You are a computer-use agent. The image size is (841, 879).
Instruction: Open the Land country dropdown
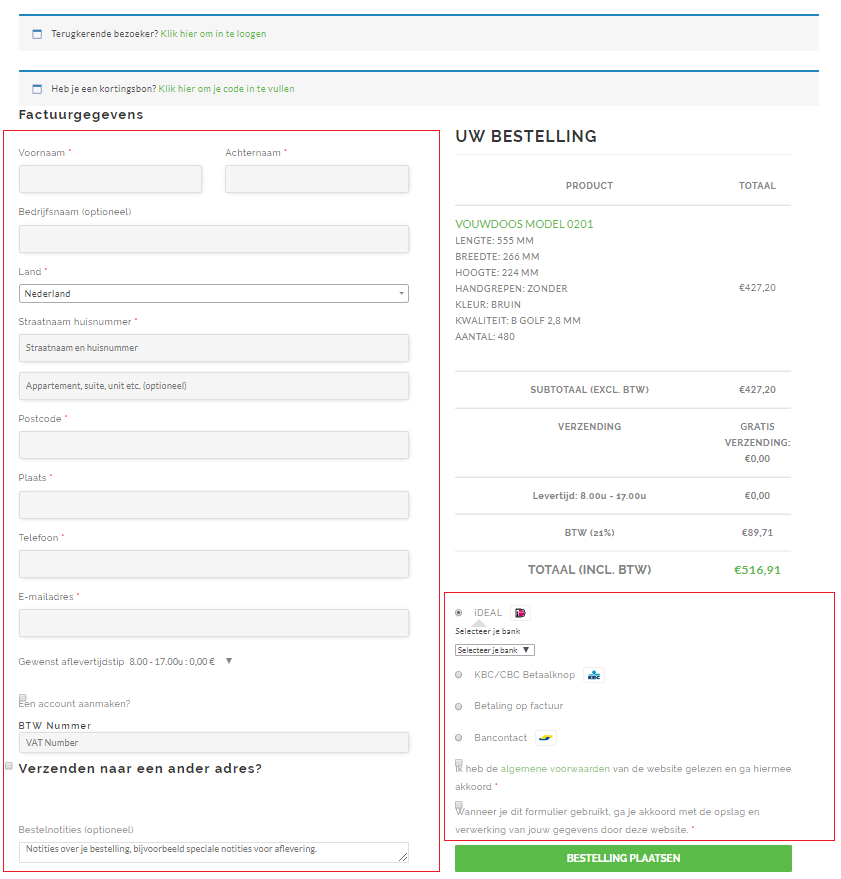213,294
